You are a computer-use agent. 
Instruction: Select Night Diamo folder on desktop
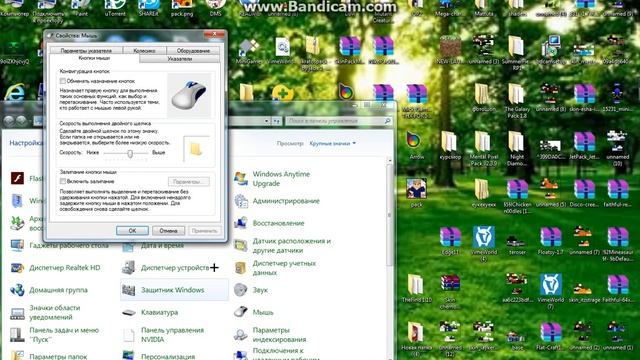(517, 149)
